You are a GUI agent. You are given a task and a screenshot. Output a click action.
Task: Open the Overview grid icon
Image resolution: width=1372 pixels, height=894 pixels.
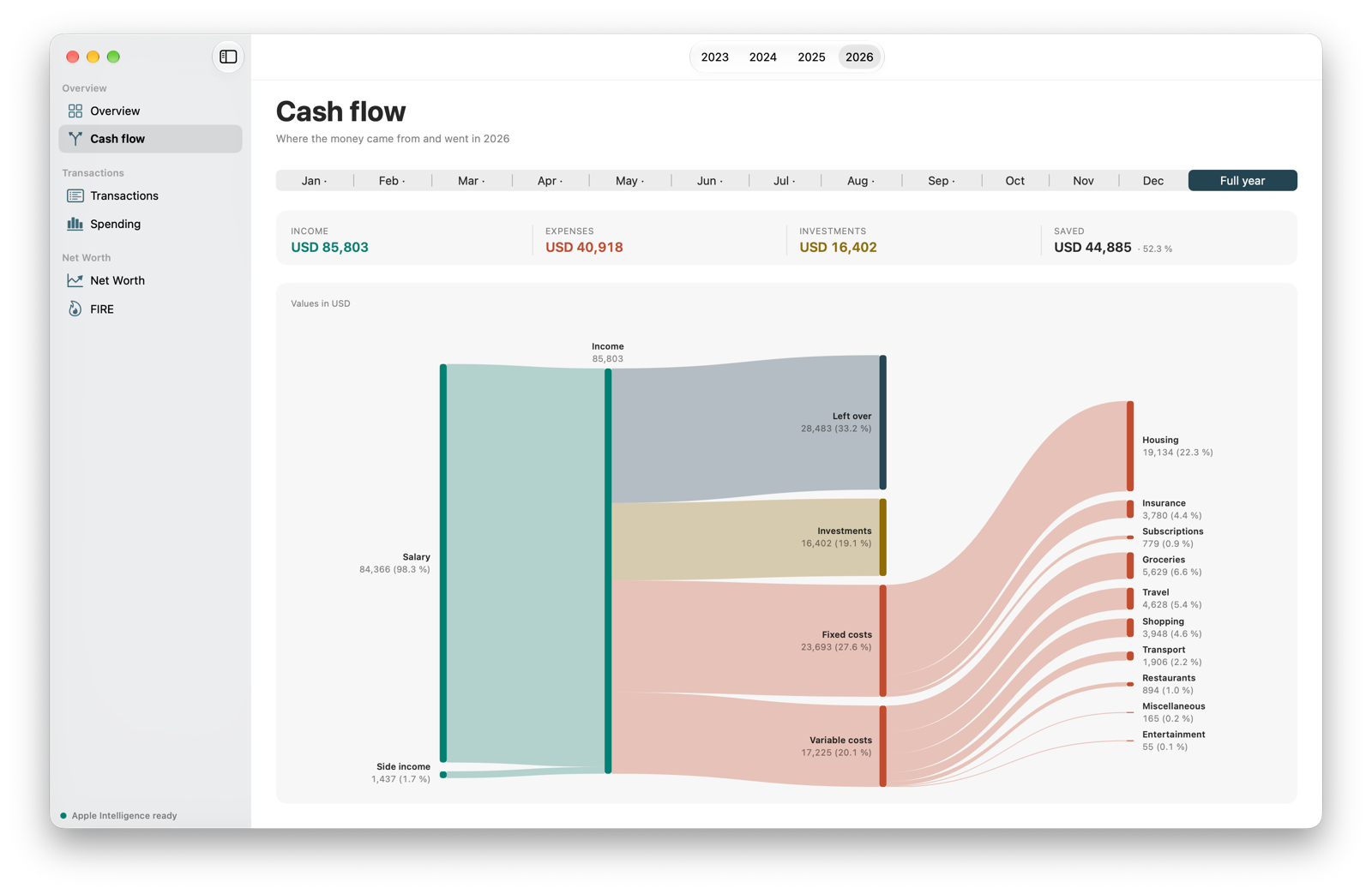75,111
